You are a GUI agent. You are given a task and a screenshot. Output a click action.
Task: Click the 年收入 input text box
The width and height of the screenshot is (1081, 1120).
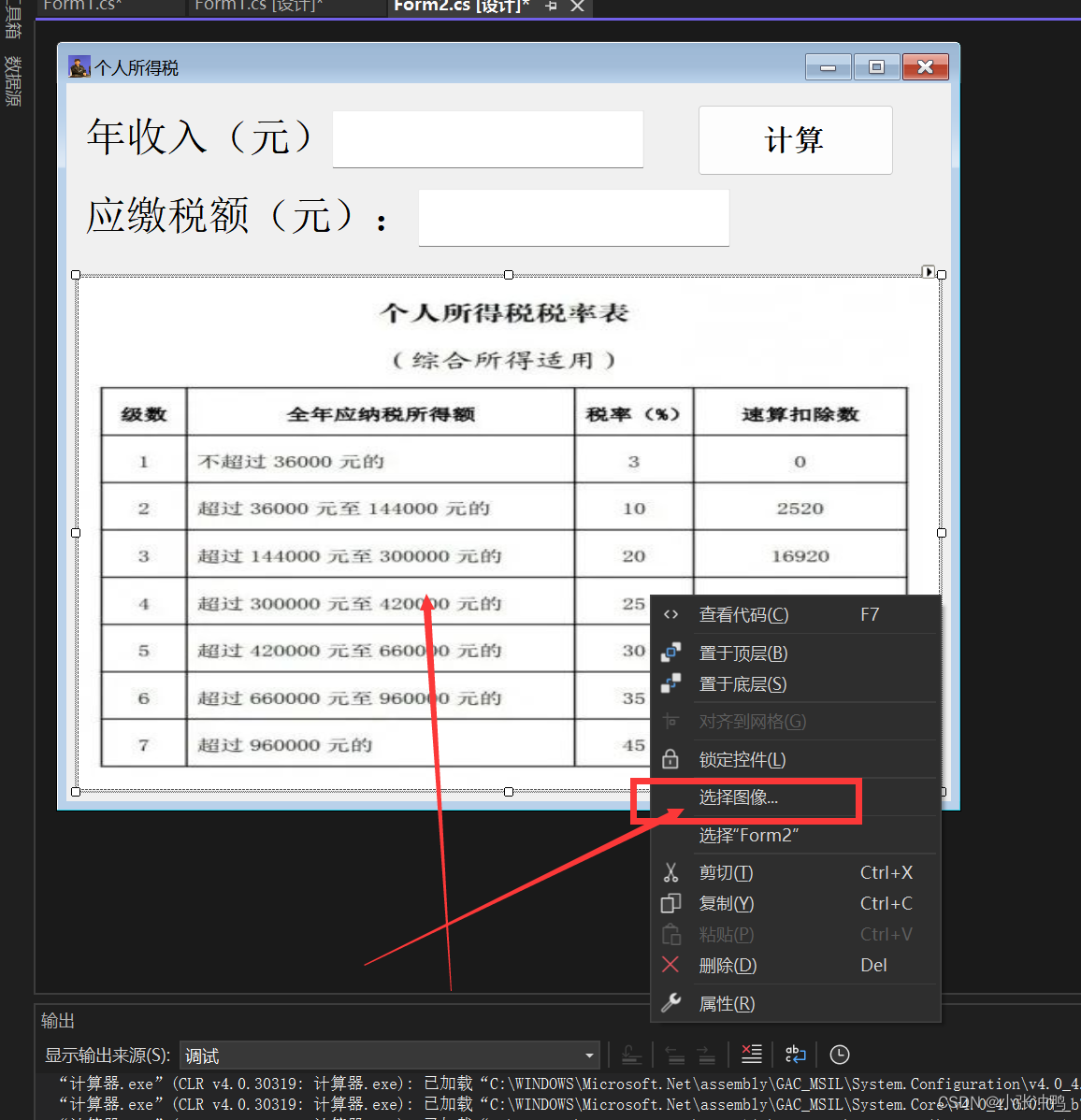488,139
